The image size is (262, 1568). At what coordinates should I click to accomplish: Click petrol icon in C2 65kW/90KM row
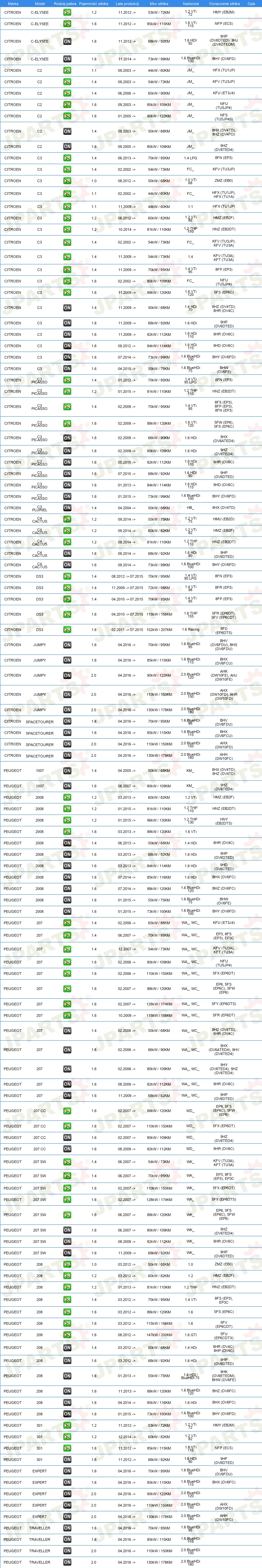pyautogui.click(x=67, y=93)
